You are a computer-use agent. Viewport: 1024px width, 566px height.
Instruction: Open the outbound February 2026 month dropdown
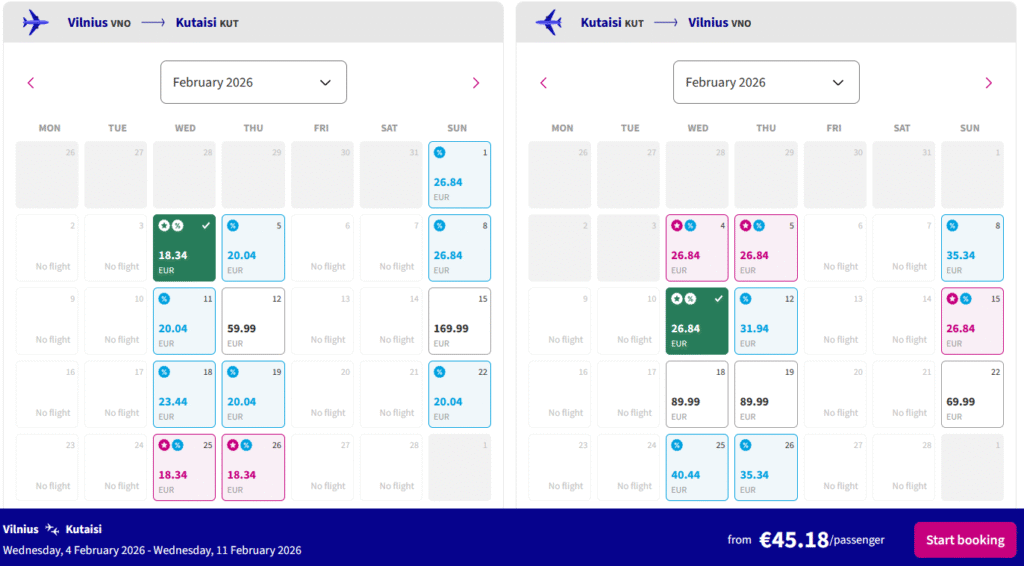click(253, 82)
